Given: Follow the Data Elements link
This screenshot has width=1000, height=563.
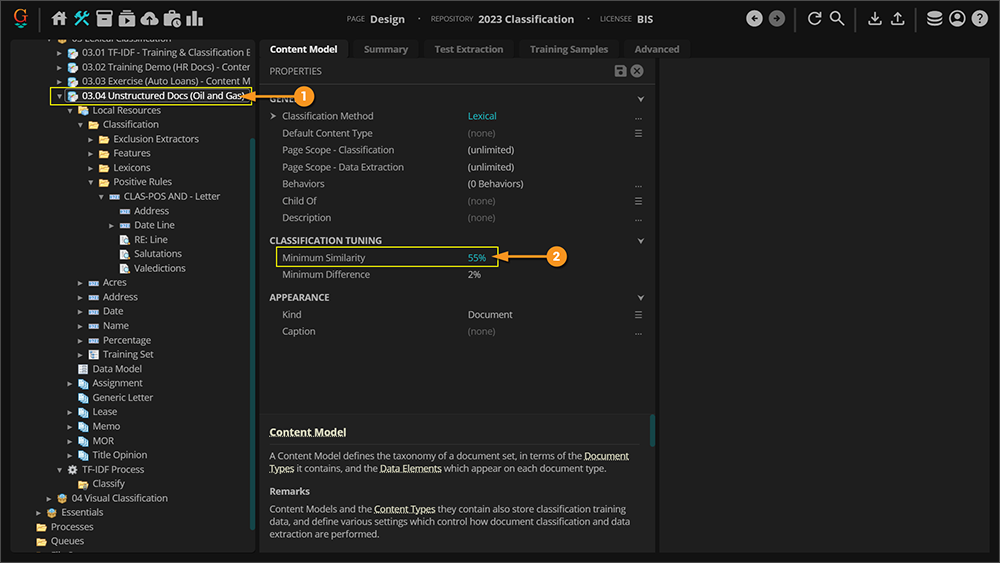Looking at the screenshot, I should tap(410, 468).
